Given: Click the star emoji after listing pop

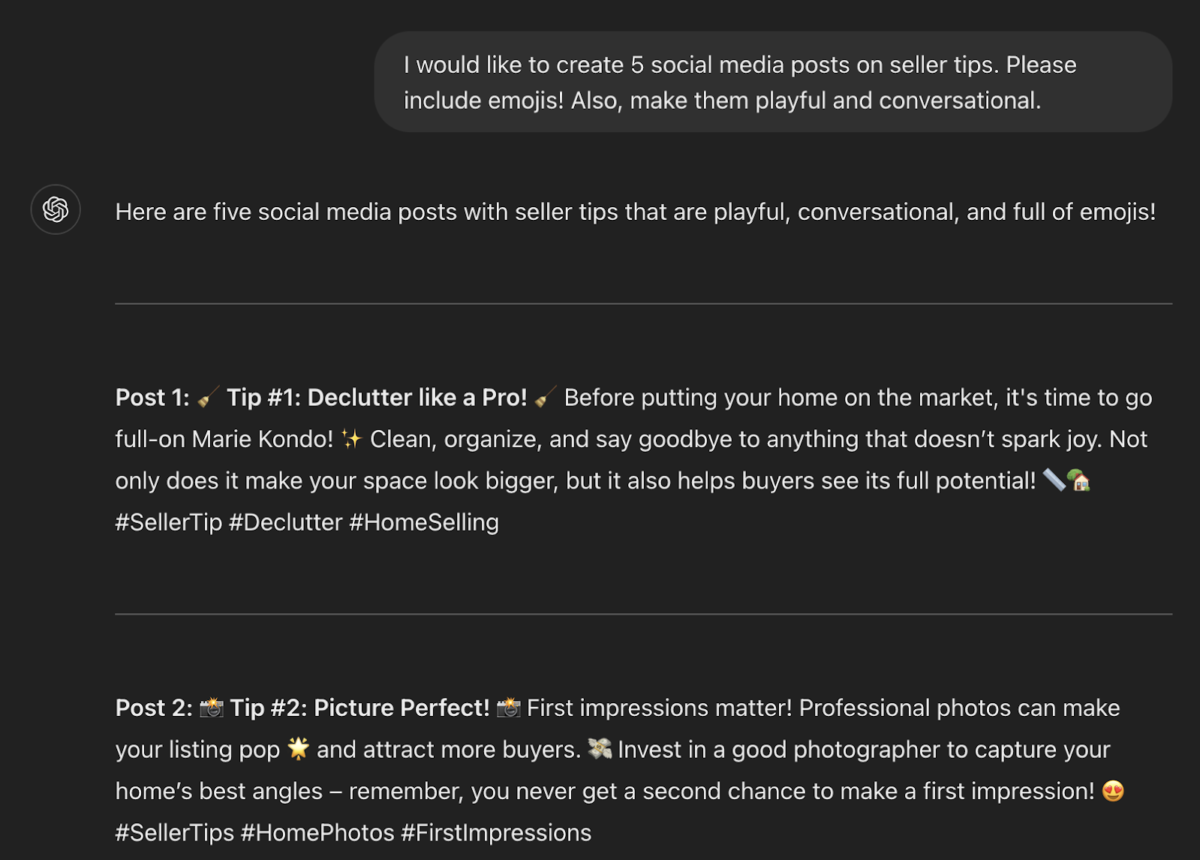Looking at the screenshot, I should 298,749.
